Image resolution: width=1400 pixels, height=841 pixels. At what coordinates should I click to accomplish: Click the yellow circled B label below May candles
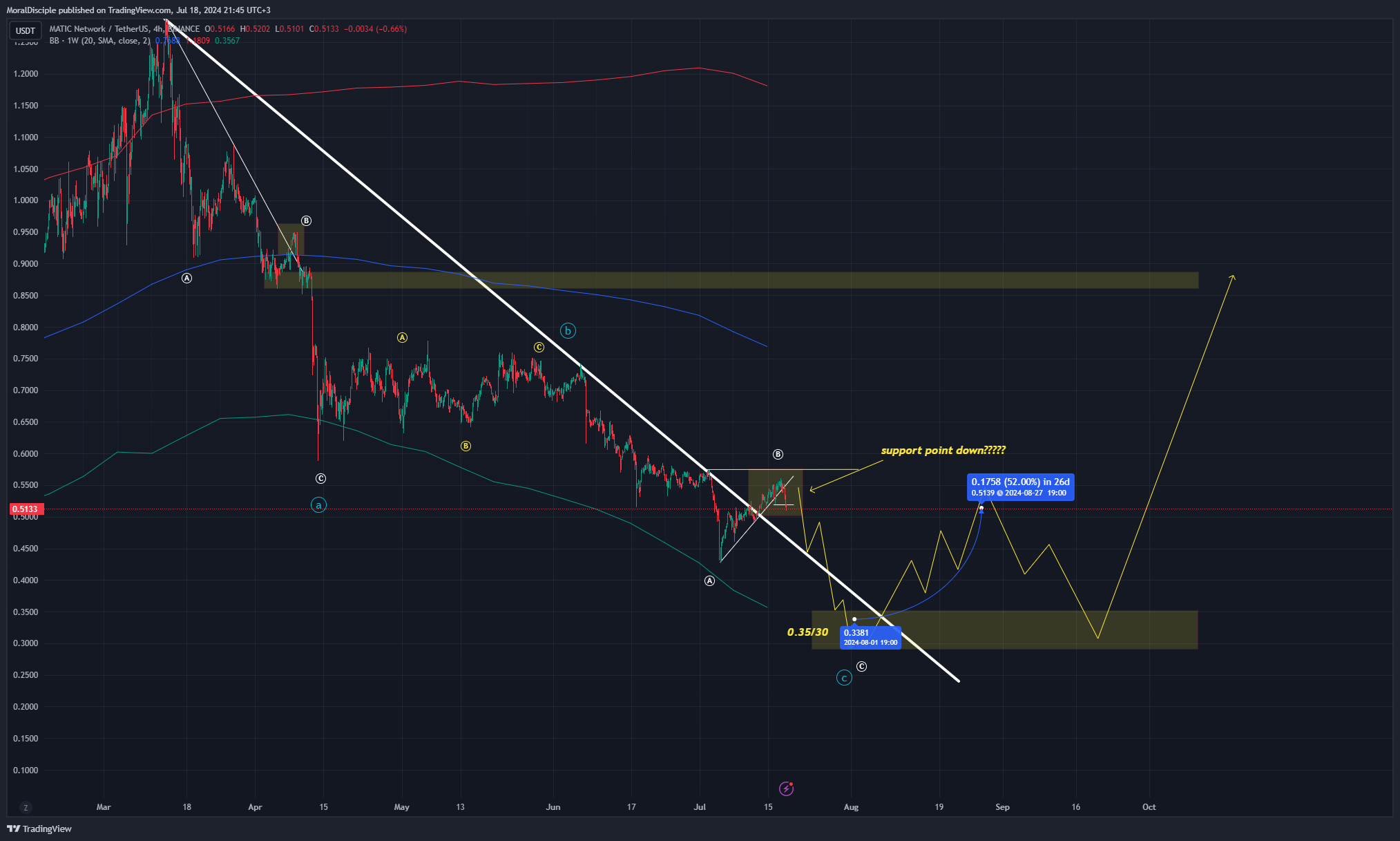click(x=466, y=446)
